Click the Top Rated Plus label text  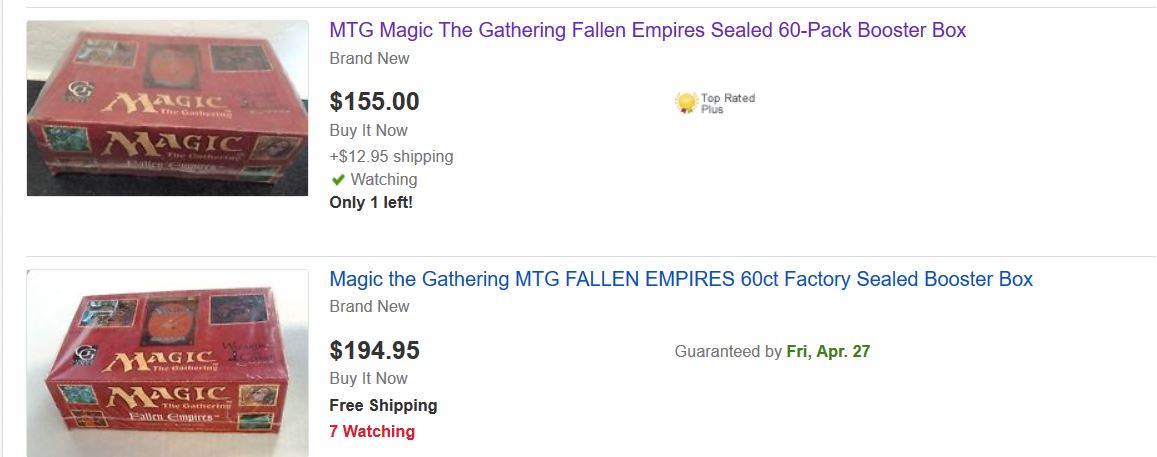click(727, 103)
